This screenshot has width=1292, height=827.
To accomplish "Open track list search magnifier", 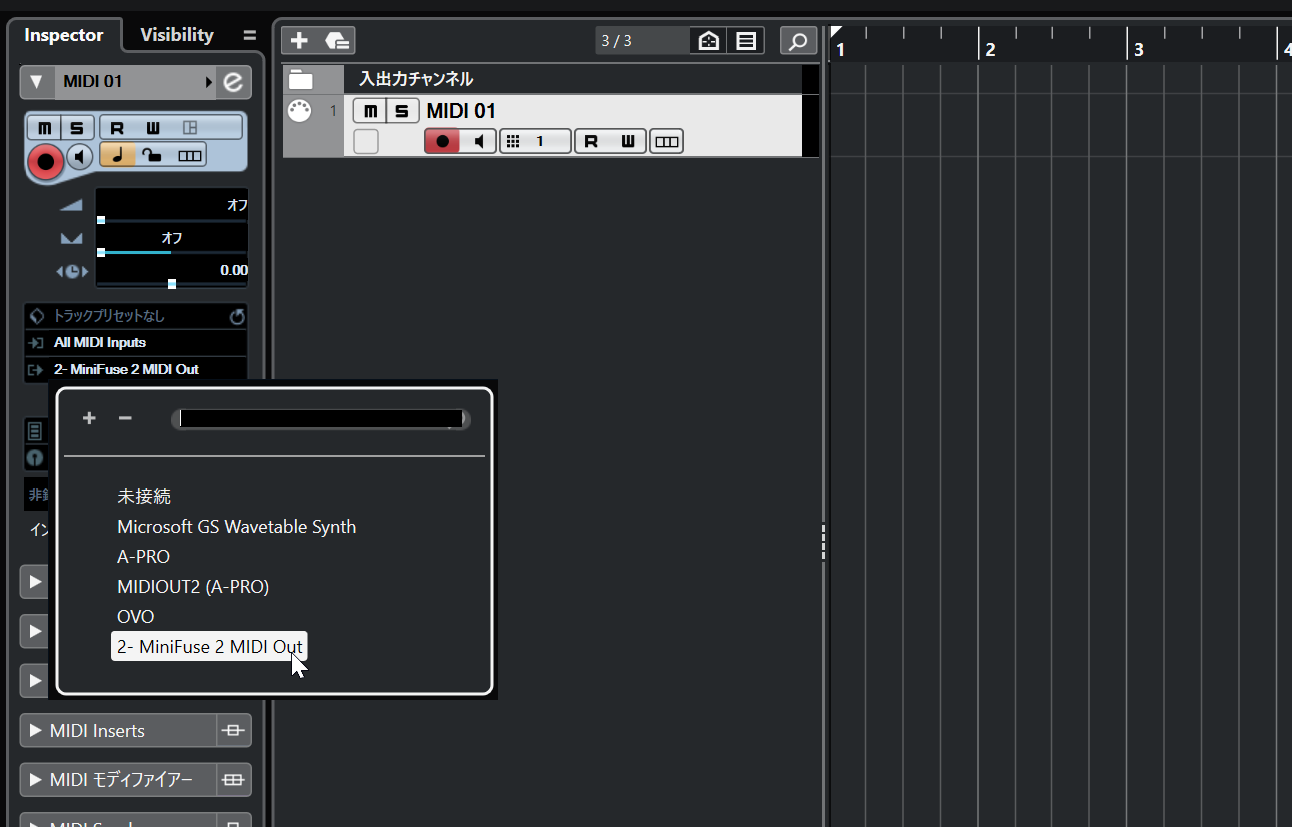I will (x=797, y=41).
